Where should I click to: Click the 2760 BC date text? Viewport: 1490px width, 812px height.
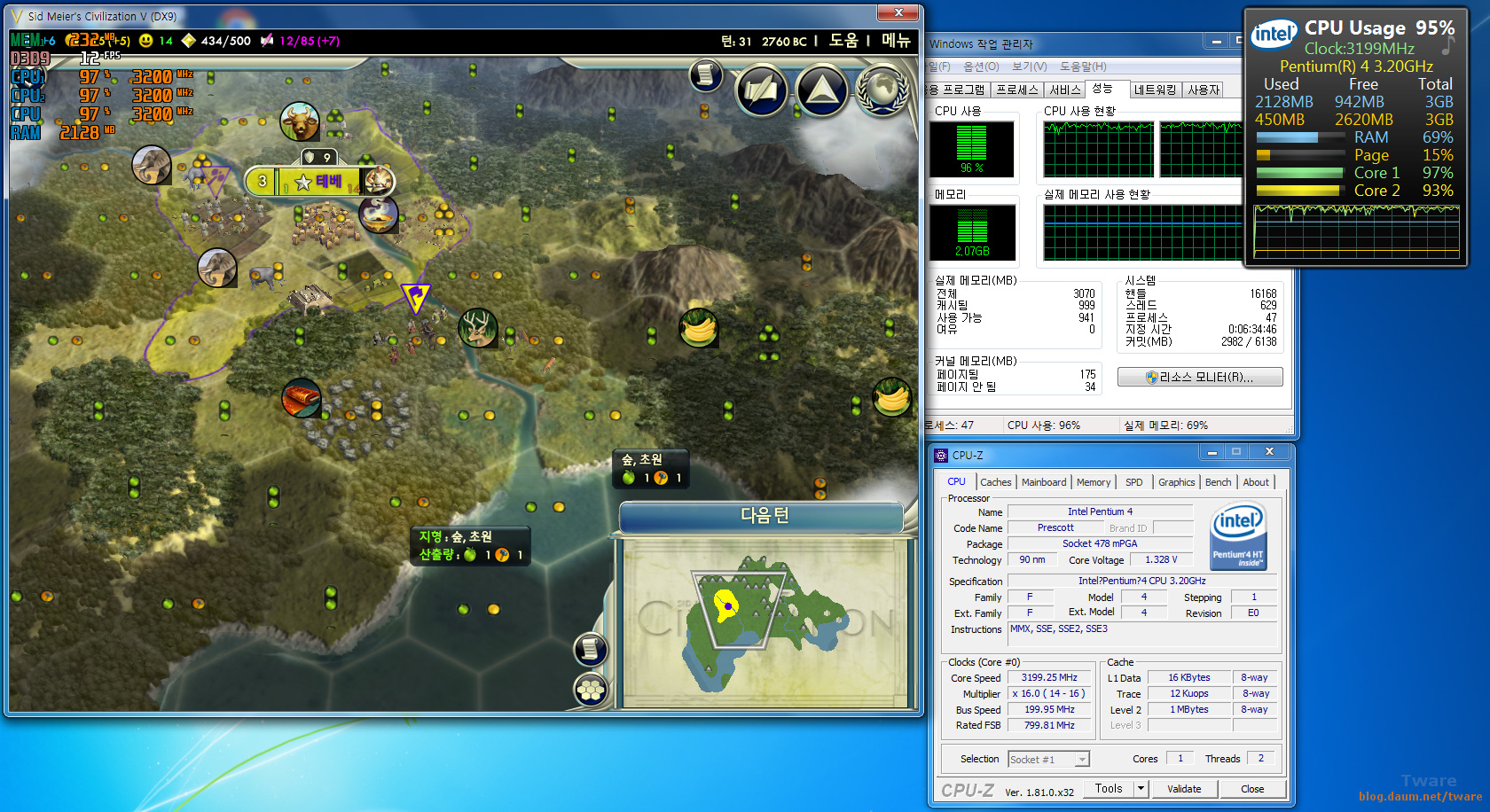point(784,41)
